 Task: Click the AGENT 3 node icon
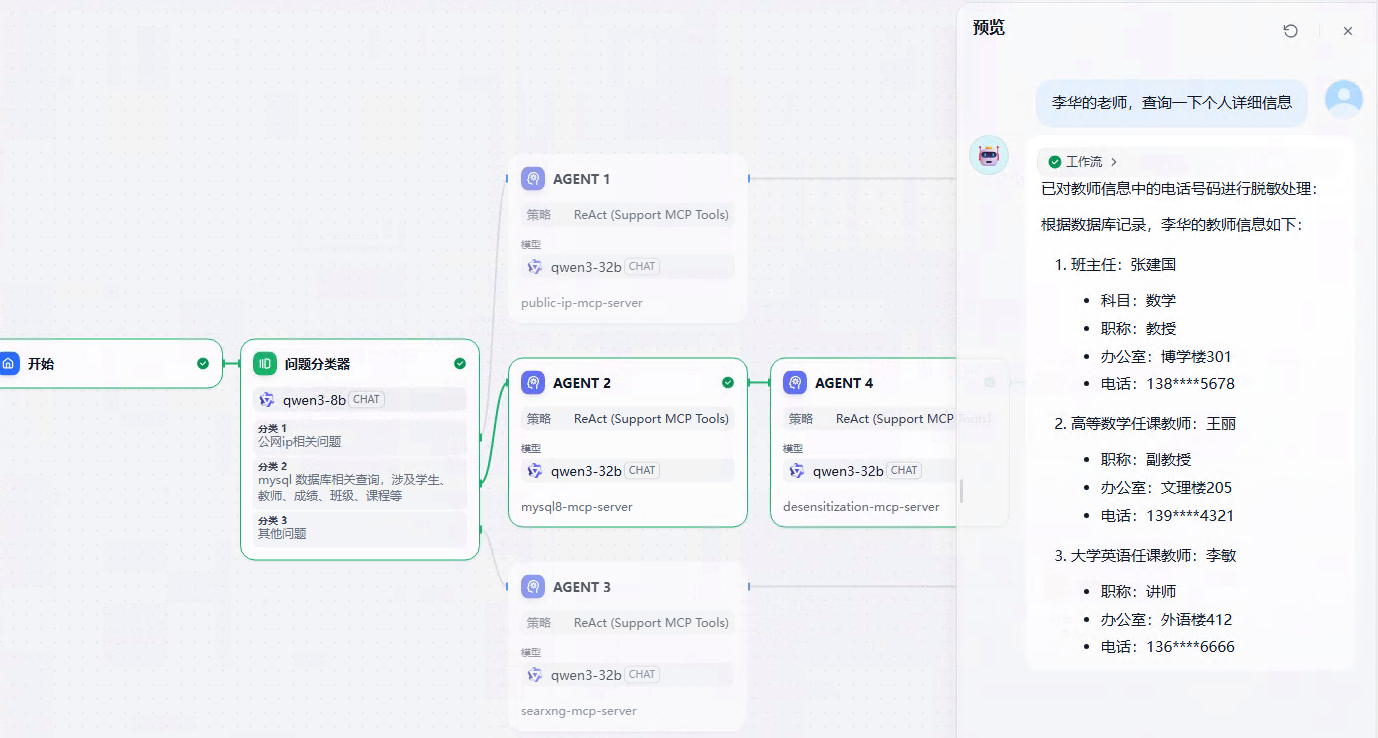coord(533,587)
